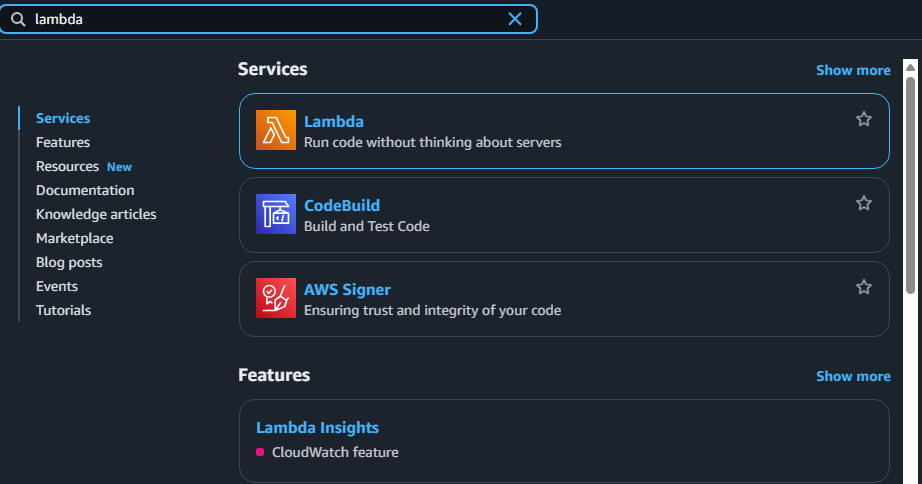Open the Documentation category
Screen dimensions: 922x484
[x=85, y=191]
